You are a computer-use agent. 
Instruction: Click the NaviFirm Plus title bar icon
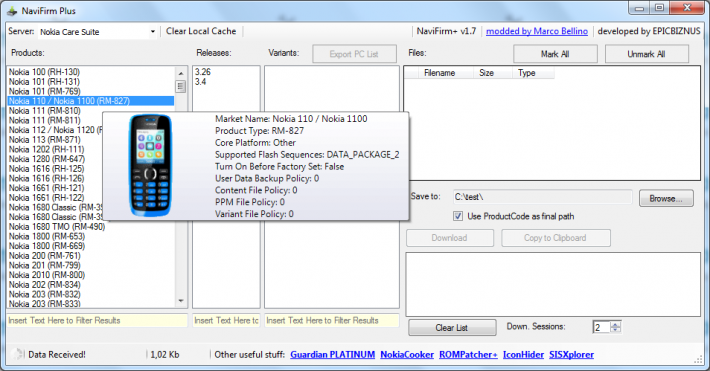click(12, 11)
